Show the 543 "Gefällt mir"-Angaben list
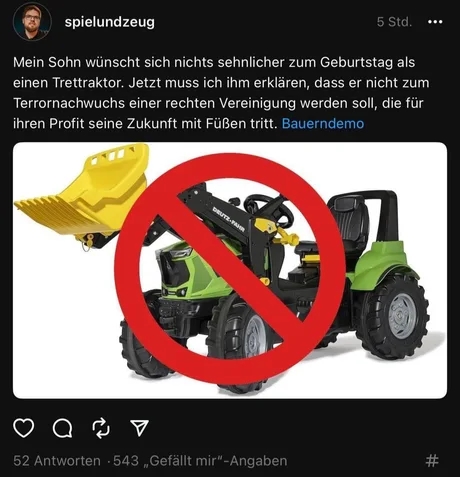Screen dimensions: 460x477 click(x=200, y=461)
